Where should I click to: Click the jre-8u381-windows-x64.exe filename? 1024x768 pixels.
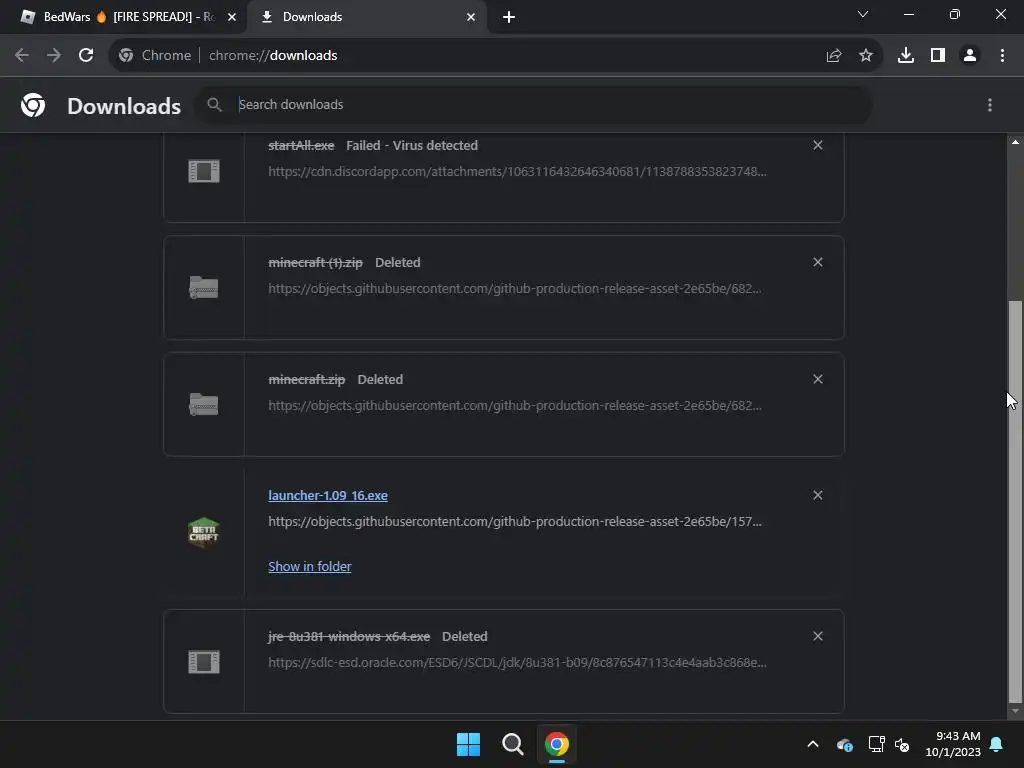pyautogui.click(x=349, y=637)
